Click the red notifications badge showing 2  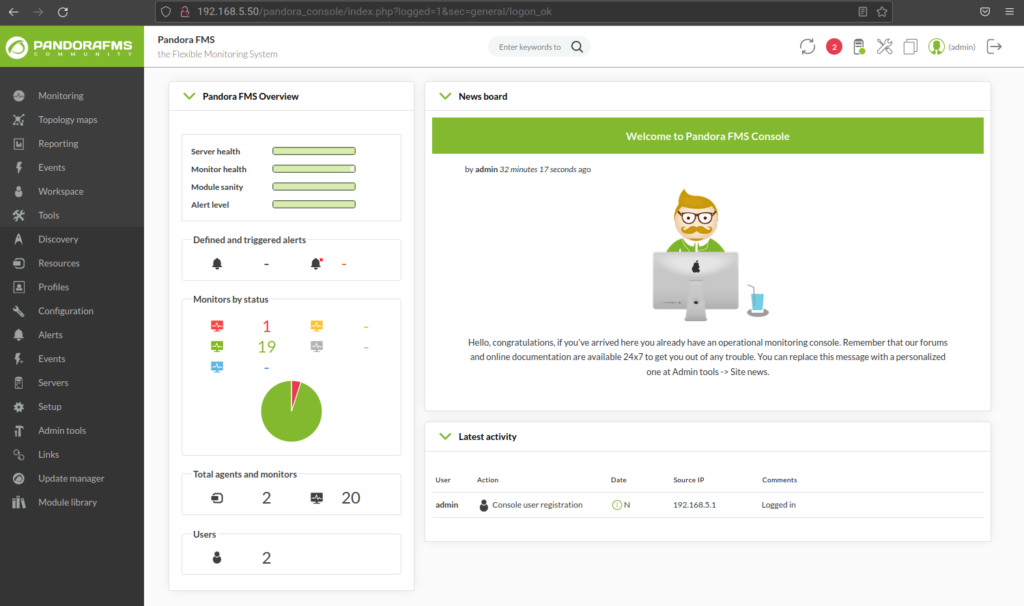pyautogui.click(x=834, y=46)
